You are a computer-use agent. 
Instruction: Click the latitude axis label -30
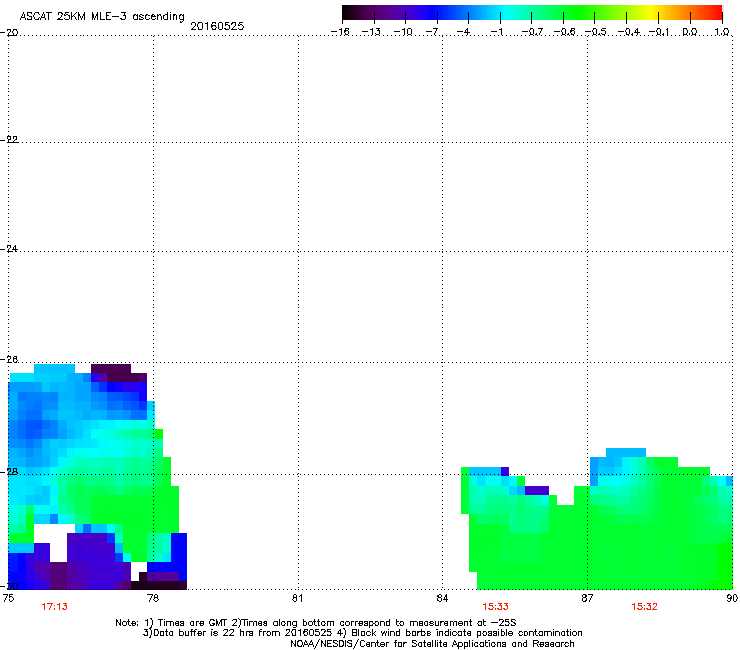[9, 586]
